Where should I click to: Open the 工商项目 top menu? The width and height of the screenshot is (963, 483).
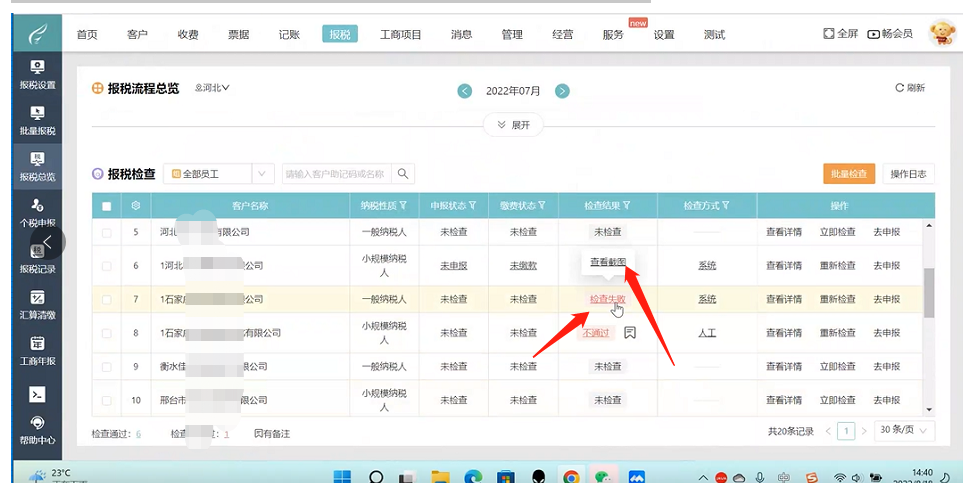coord(399,34)
